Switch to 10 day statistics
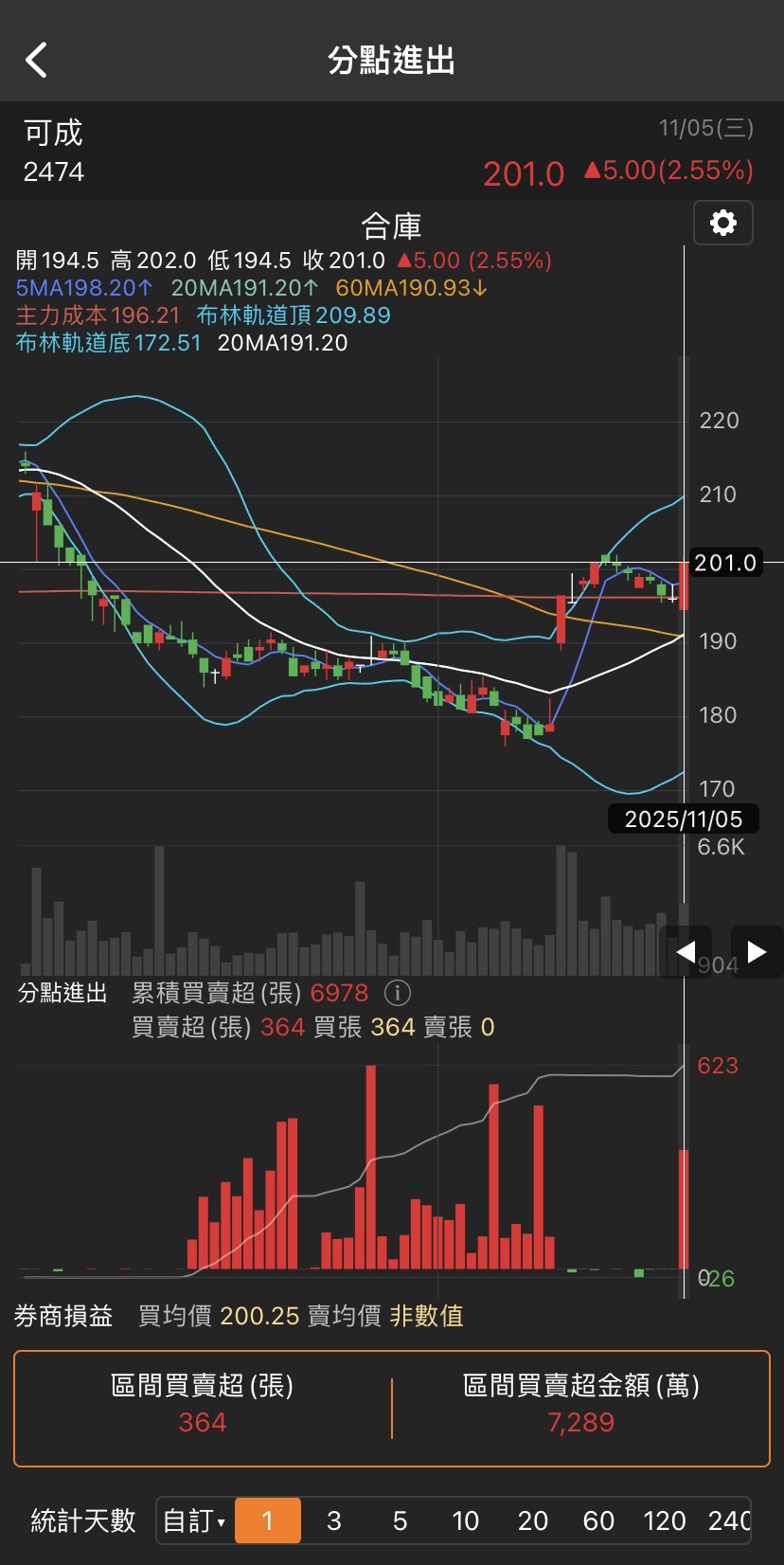This screenshot has height=1565, width=784. click(465, 1520)
